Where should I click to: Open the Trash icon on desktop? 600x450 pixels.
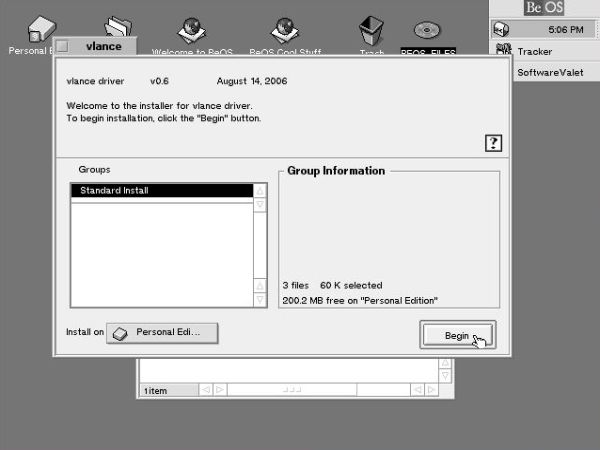coord(371,31)
